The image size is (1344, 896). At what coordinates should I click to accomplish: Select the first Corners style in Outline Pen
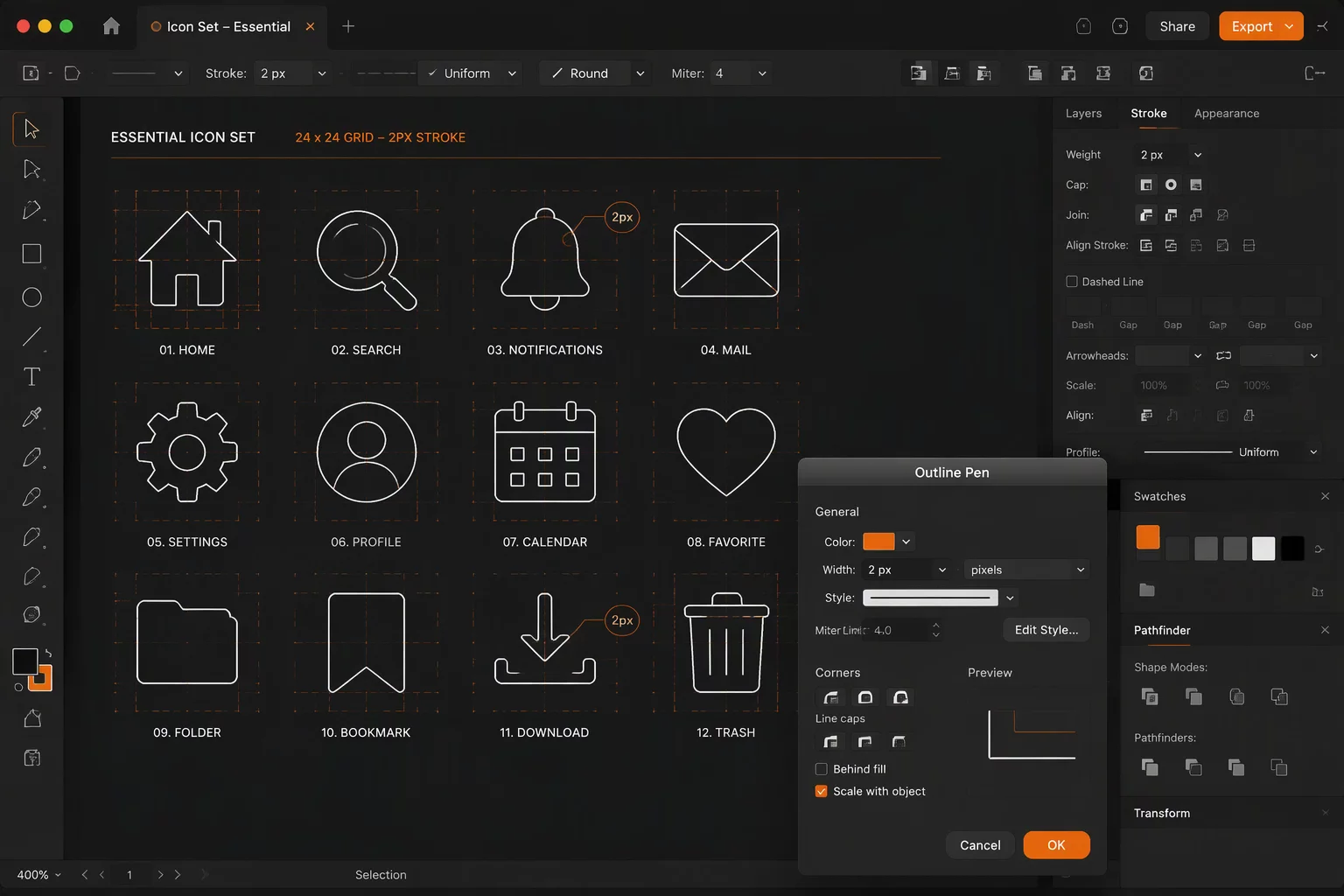[831, 697]
